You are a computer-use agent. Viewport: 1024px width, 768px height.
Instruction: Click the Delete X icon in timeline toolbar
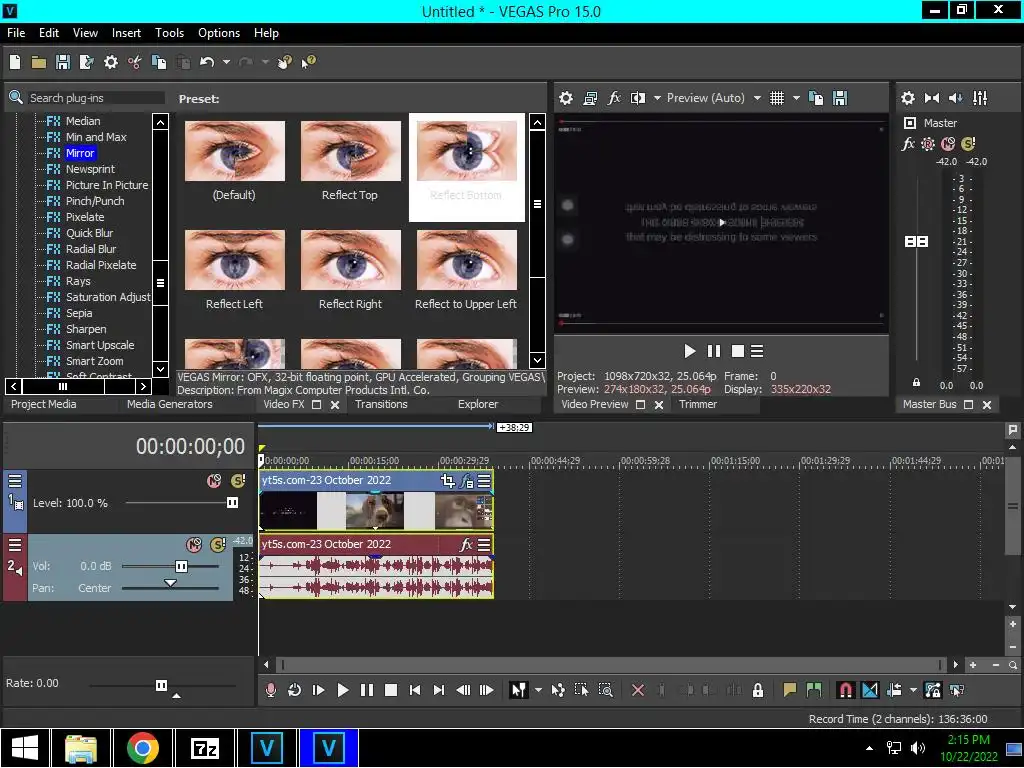pyautogui.click(x=638, y=690)
